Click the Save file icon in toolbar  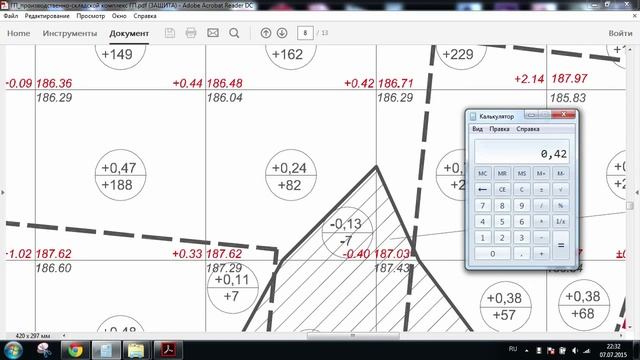coord(170,33)
